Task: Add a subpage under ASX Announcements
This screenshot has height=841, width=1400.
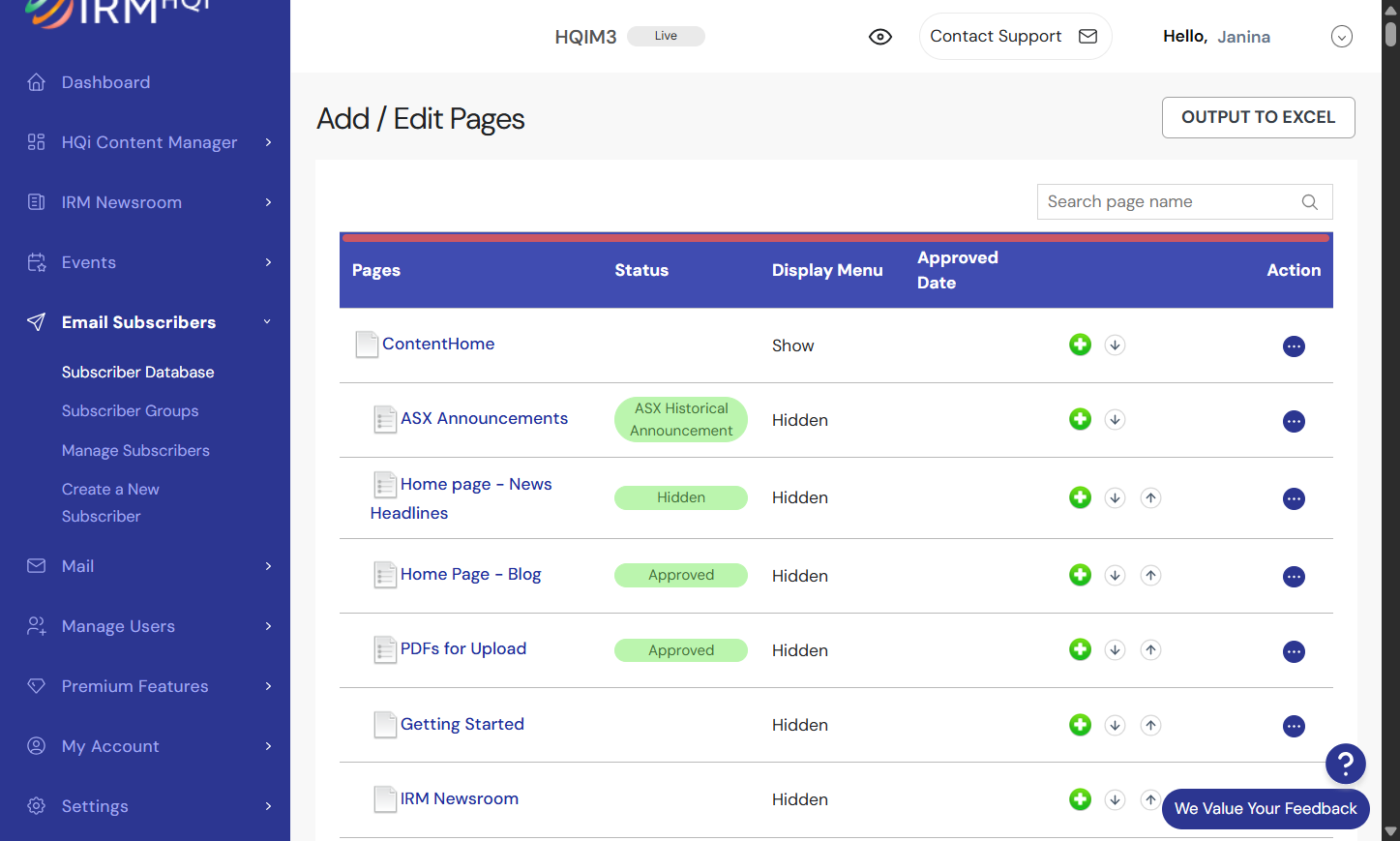Action: coord(1080,419)
